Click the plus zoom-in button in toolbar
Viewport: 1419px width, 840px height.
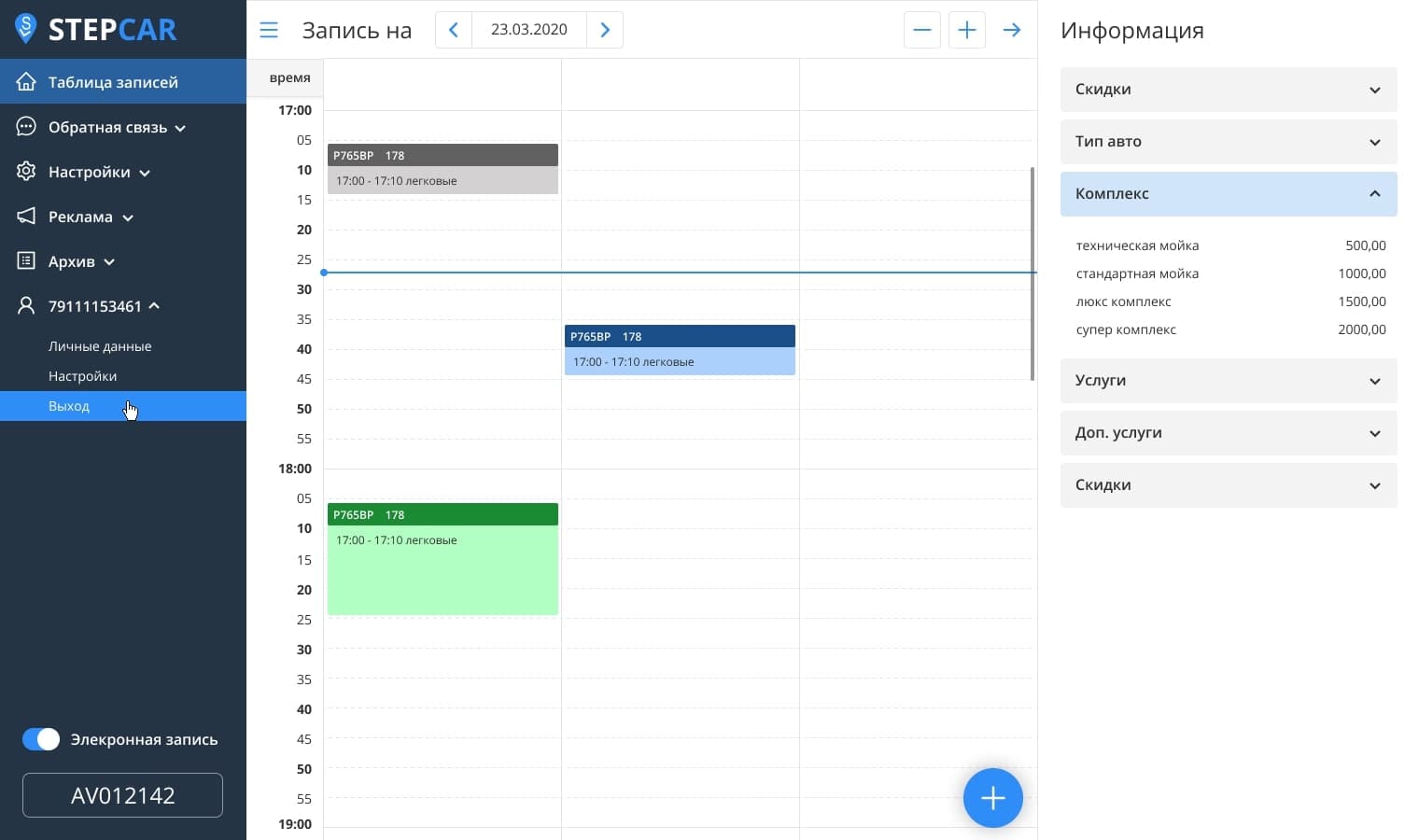pos(966,30)
